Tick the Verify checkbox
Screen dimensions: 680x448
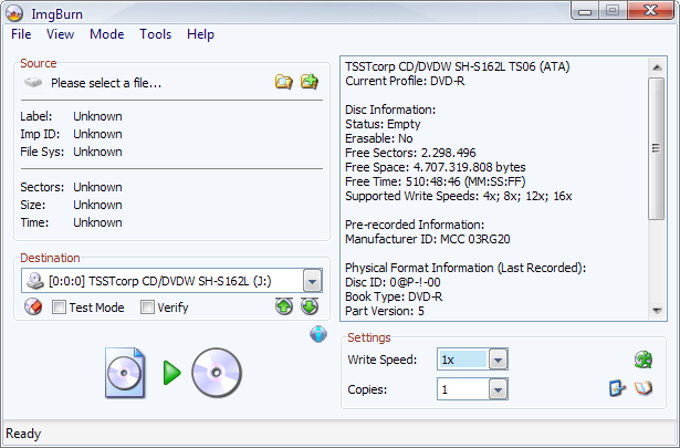click(147, 307)
